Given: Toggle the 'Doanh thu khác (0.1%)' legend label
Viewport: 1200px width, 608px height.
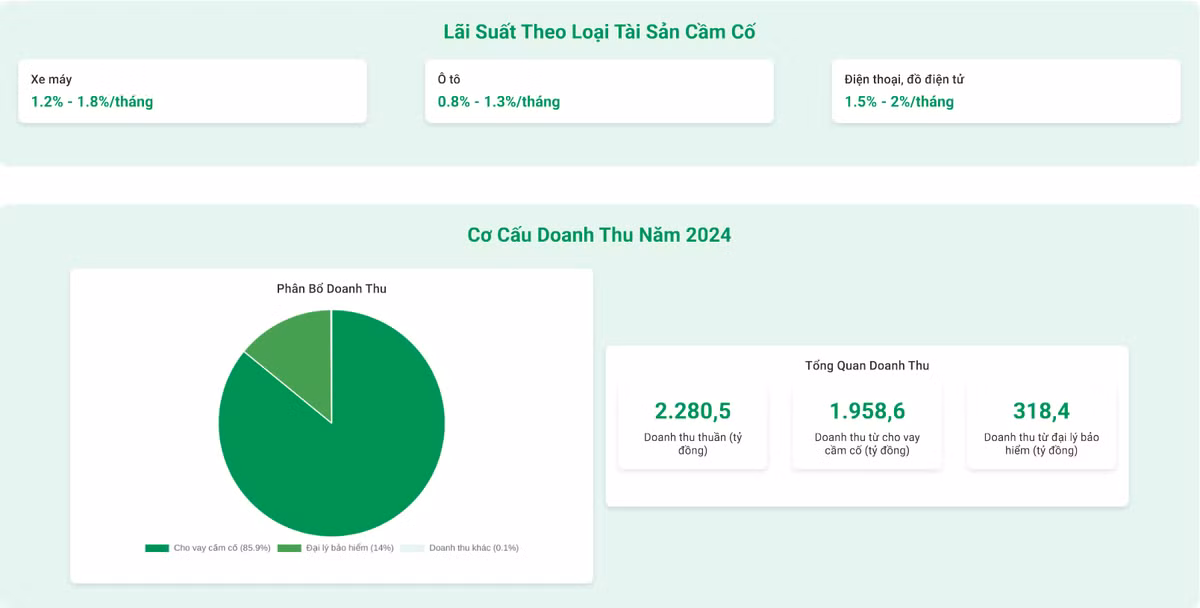Looking at the screenshot, I should click(473, 548).
